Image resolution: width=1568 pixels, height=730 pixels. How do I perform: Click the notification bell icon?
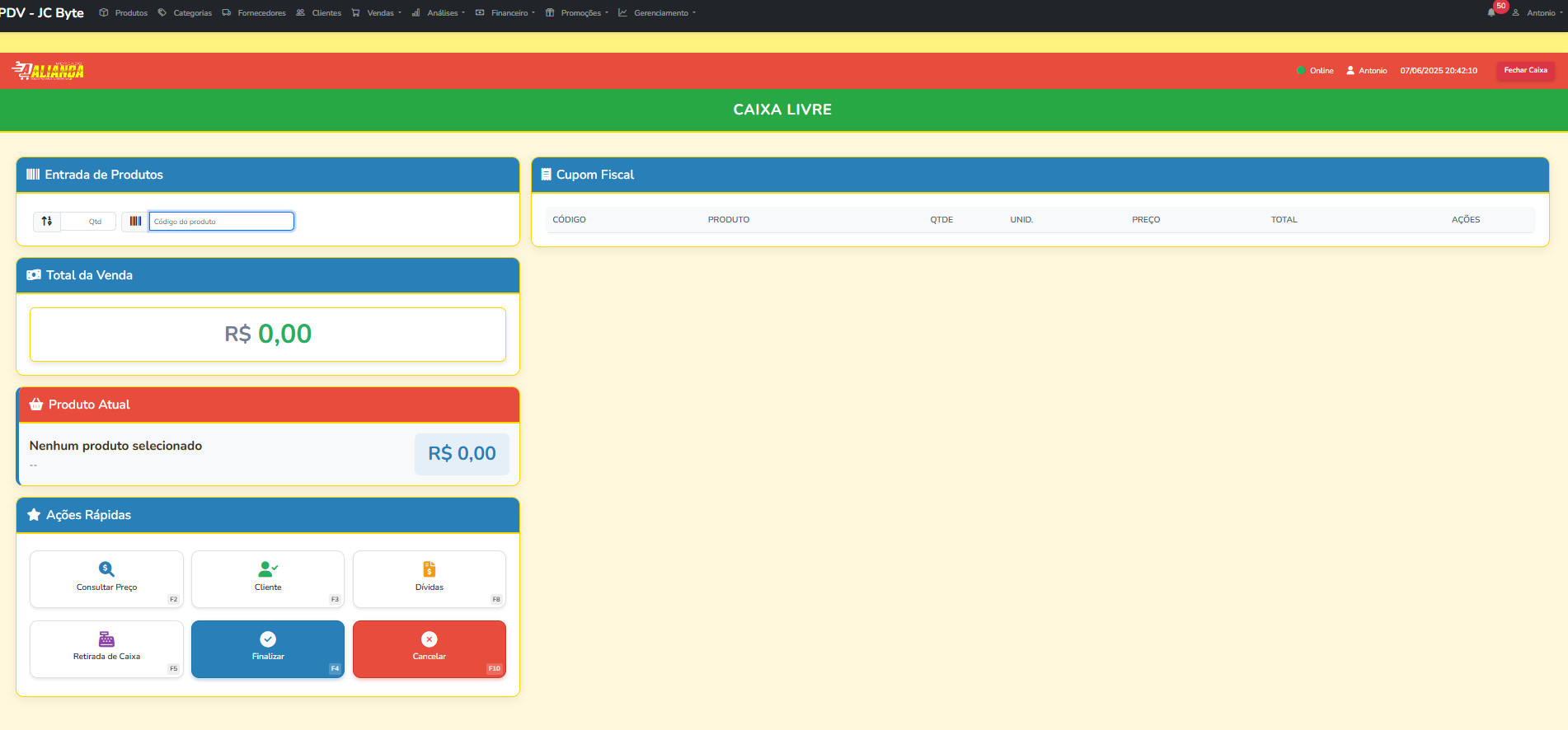point(1491,12)
